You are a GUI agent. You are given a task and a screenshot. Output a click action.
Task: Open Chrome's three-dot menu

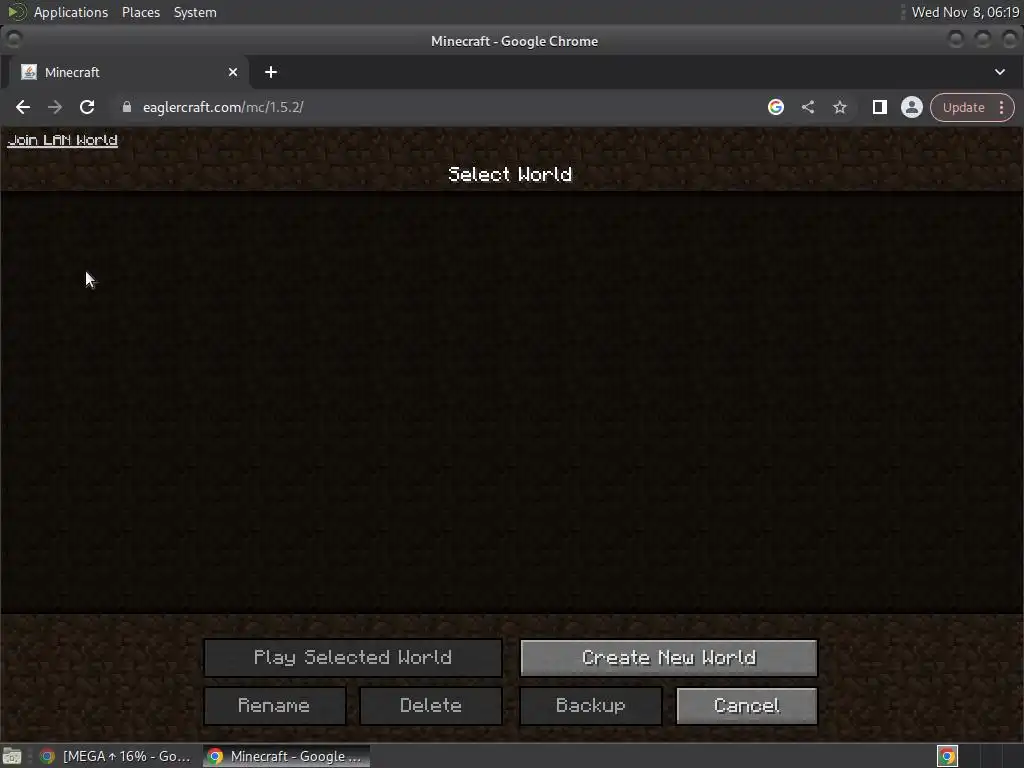(1002, 108)
